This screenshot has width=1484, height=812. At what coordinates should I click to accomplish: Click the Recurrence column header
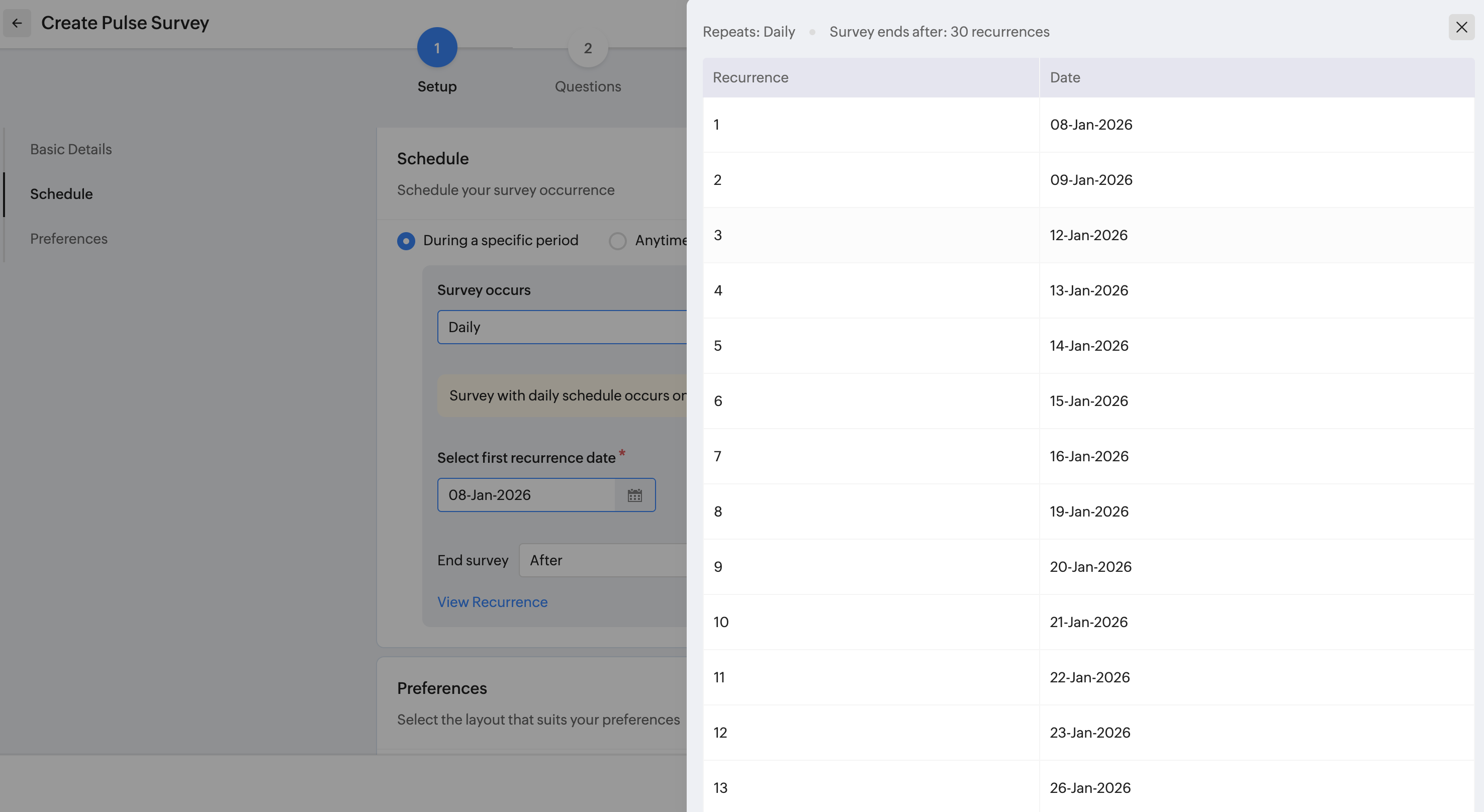750,78
